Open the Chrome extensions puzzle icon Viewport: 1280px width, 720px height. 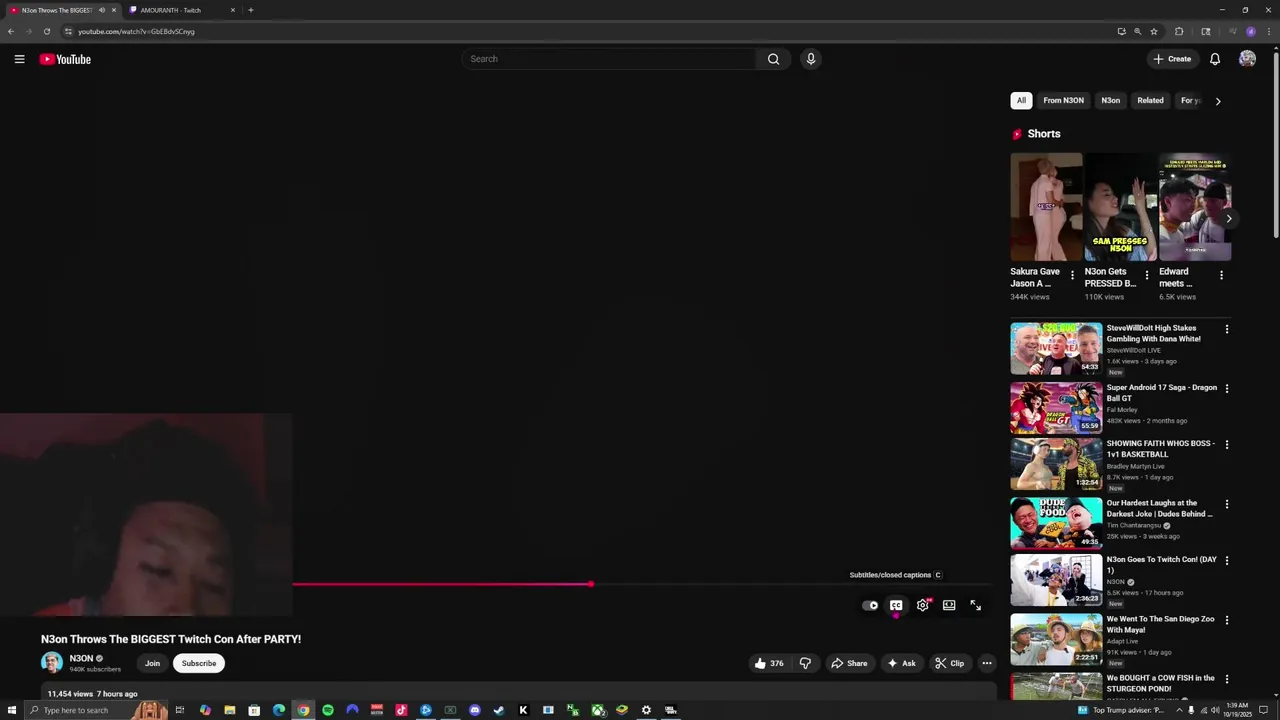coord(1179,31)
